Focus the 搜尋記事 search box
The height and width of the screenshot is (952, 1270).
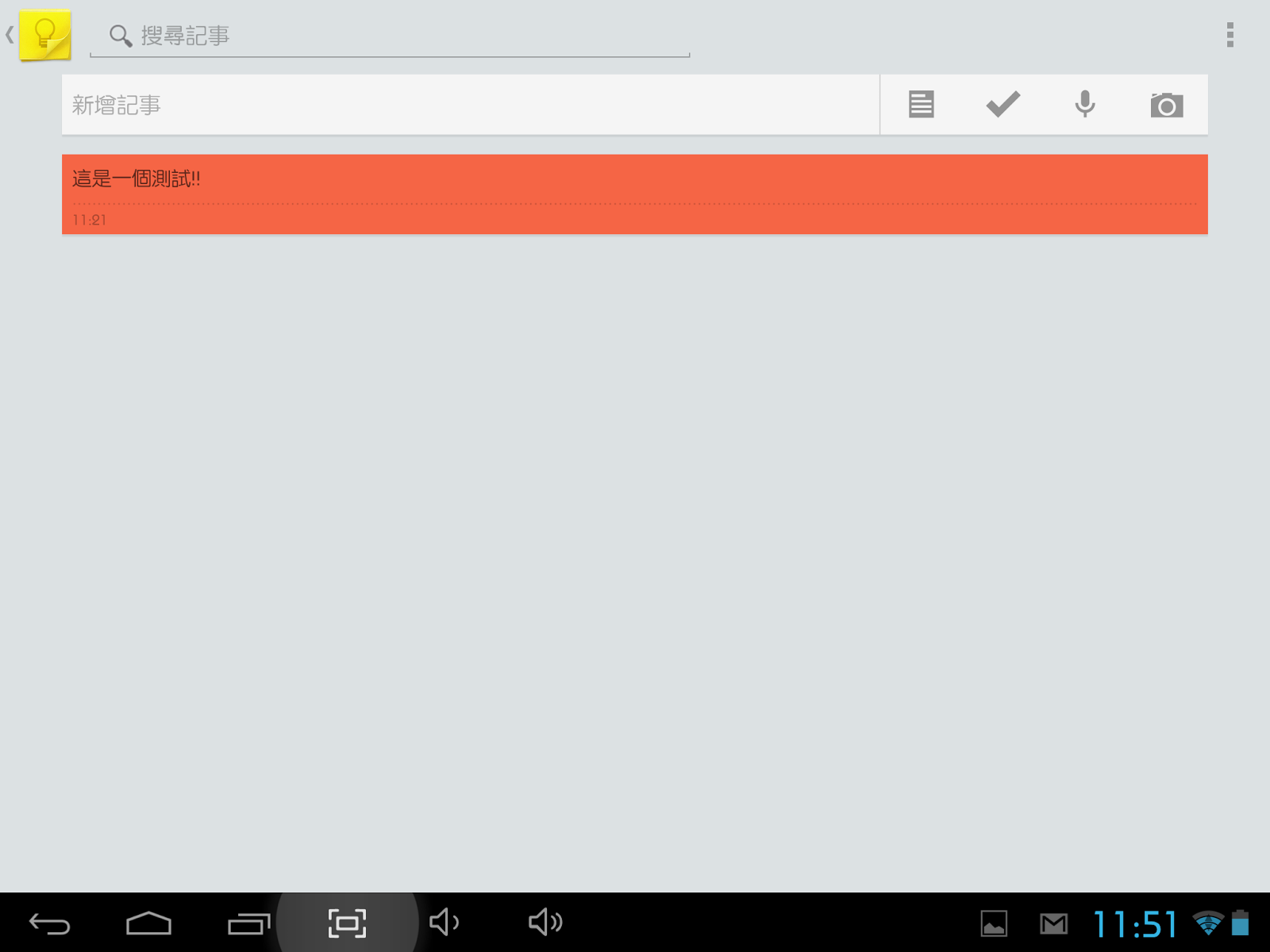[390, 36]
